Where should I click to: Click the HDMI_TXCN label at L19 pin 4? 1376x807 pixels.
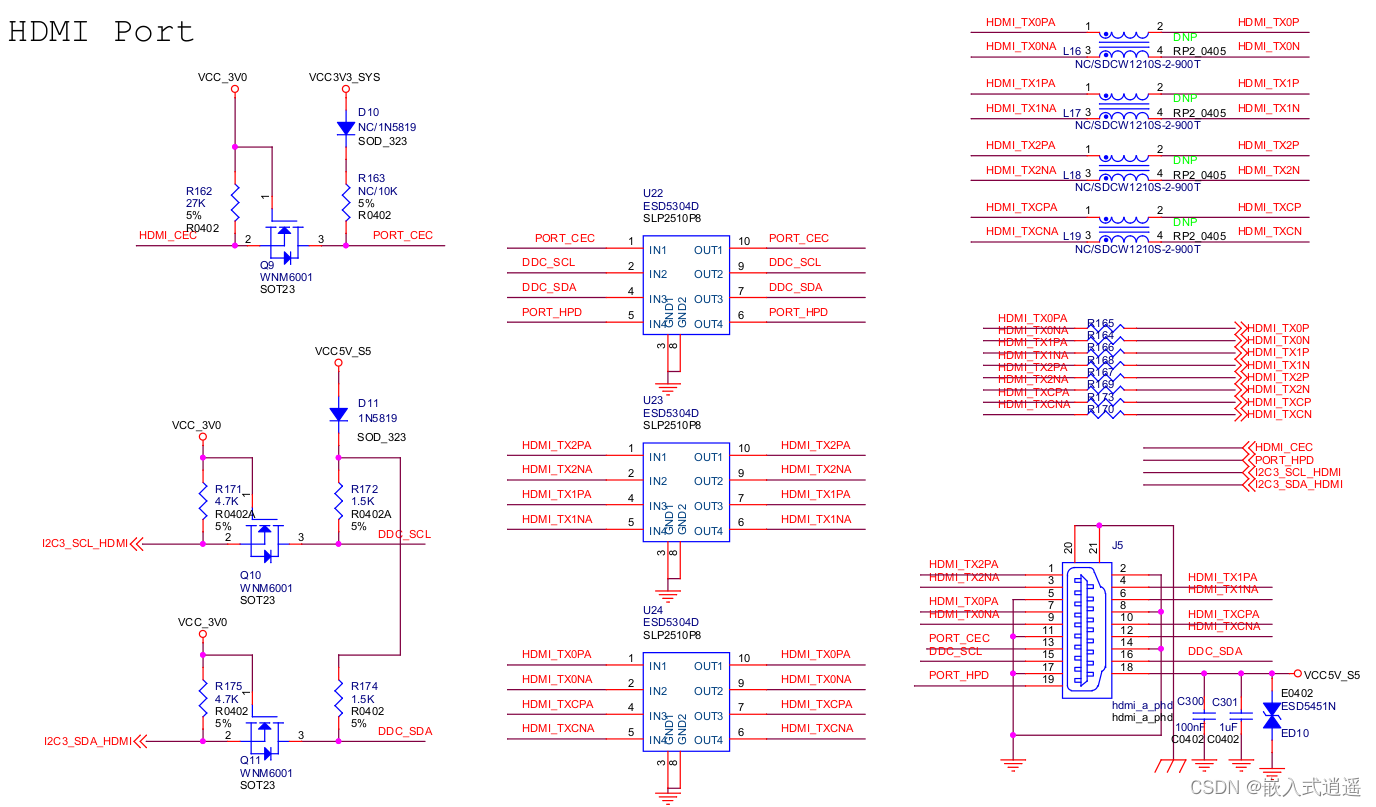pyautogui.click(x=1269, y=231)
